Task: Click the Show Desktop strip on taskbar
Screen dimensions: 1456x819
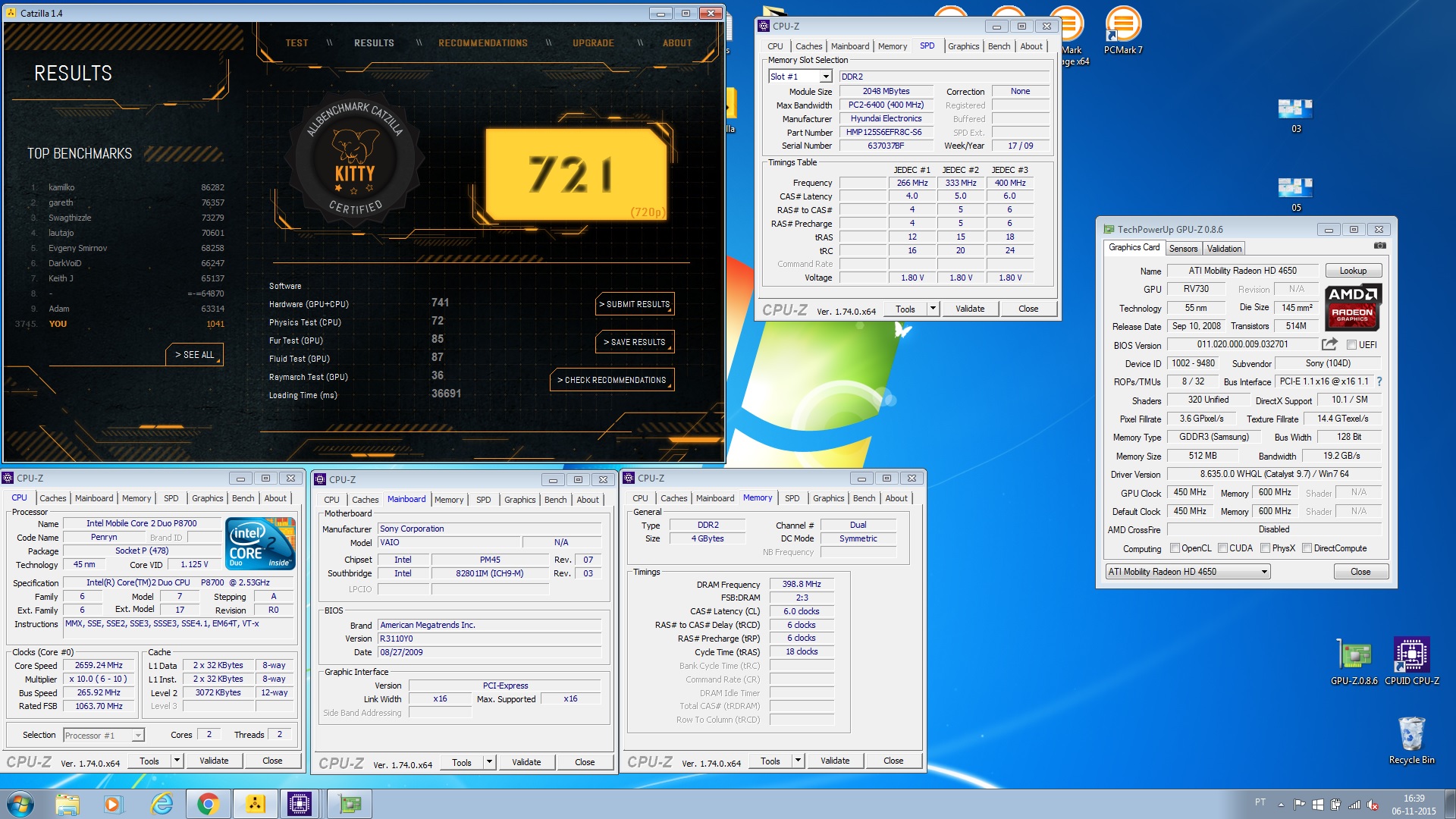Action: tap(1450, 804)
